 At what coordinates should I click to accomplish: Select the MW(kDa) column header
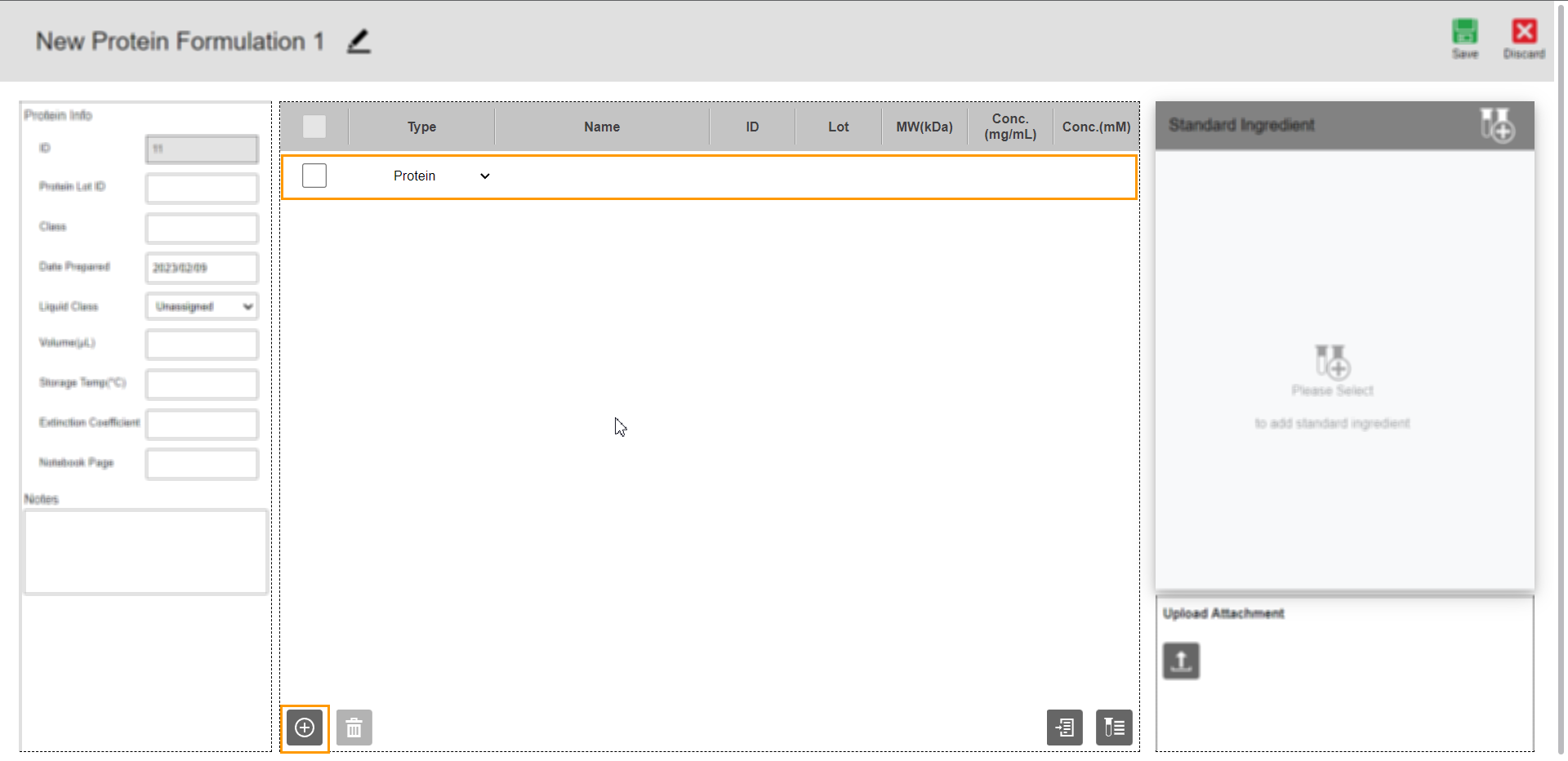coord(924,127)
